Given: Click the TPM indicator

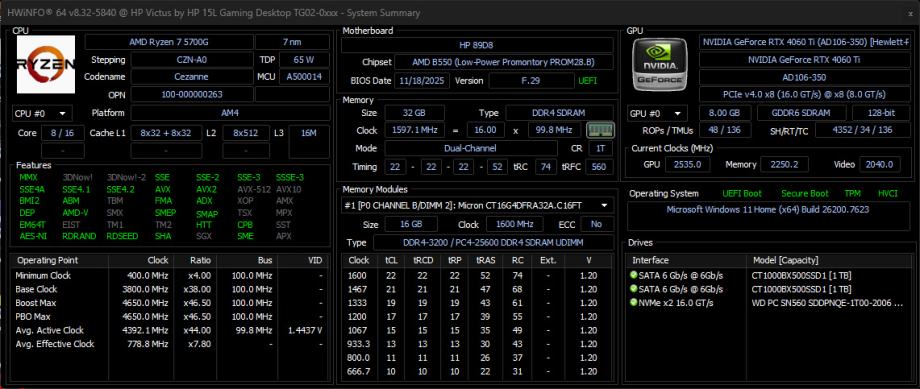Looking at the screenshot, I should click(x=853, y=193).
